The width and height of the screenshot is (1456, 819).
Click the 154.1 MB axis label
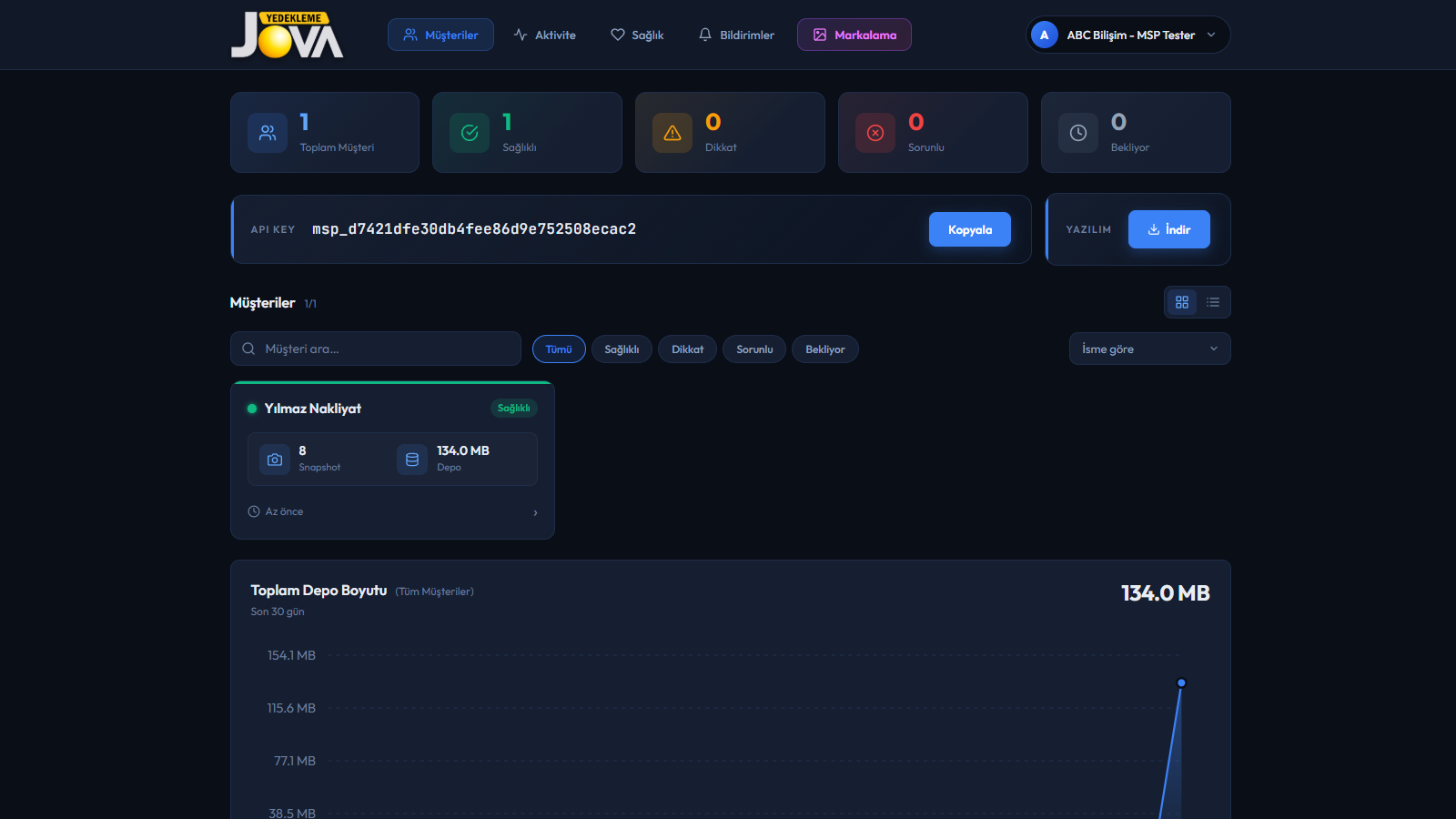(x=291, y=655)
